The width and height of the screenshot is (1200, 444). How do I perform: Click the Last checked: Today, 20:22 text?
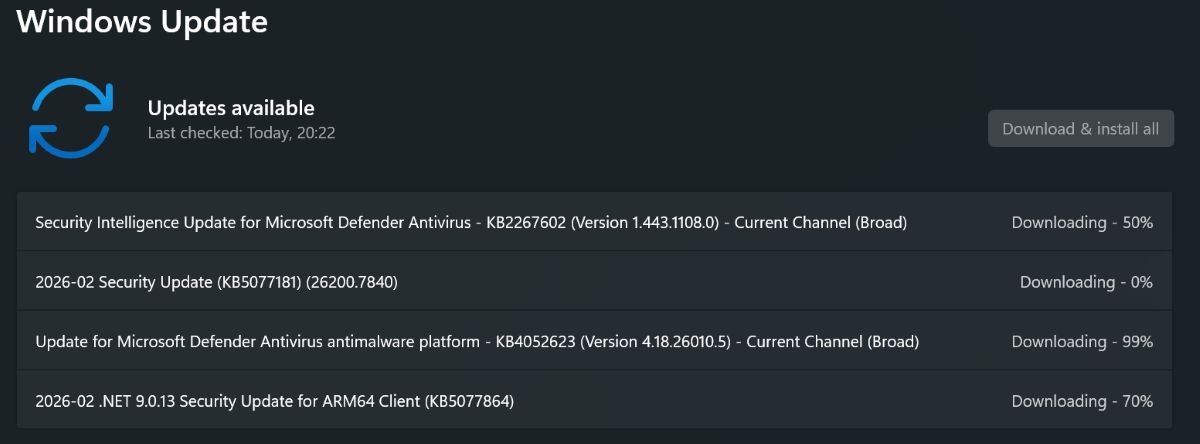(241, 132)
